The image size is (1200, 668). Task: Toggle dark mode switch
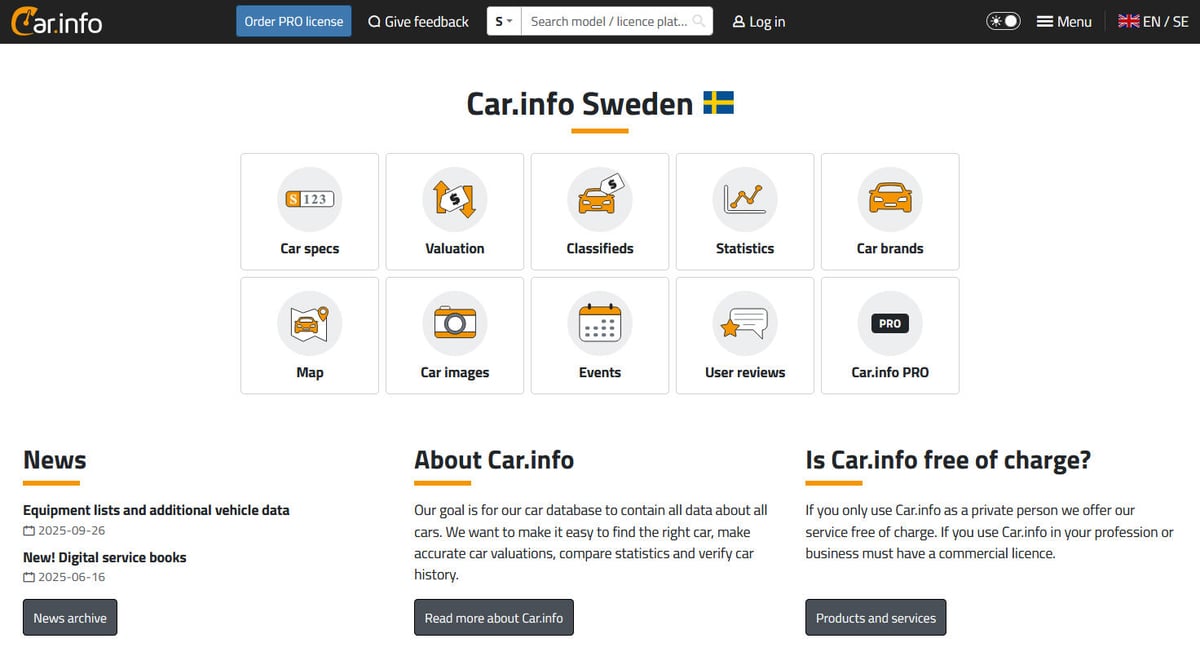point(1002,20)
